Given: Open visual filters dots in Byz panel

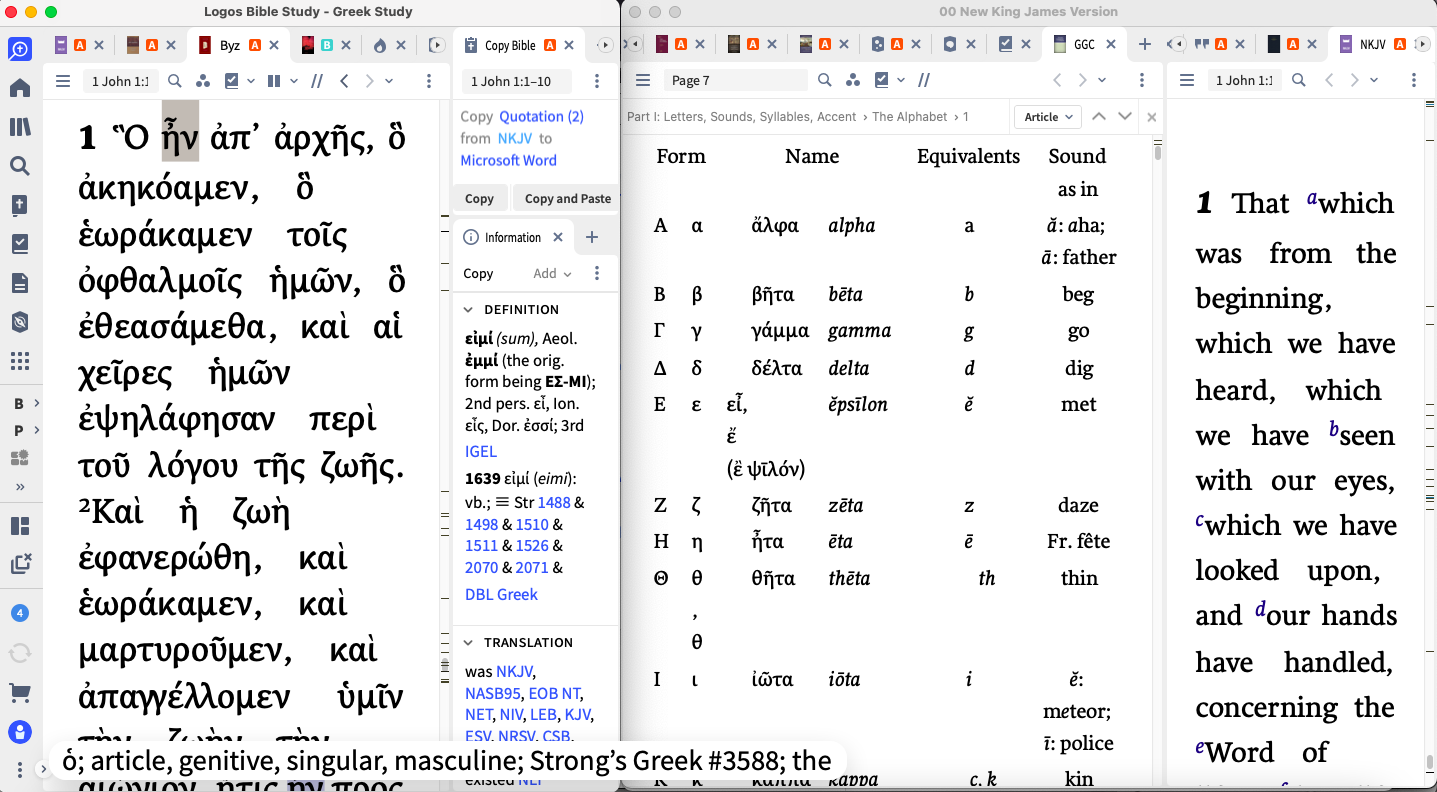Looking at the screenshot, I should pyautogui.click(x=203, y=81).
